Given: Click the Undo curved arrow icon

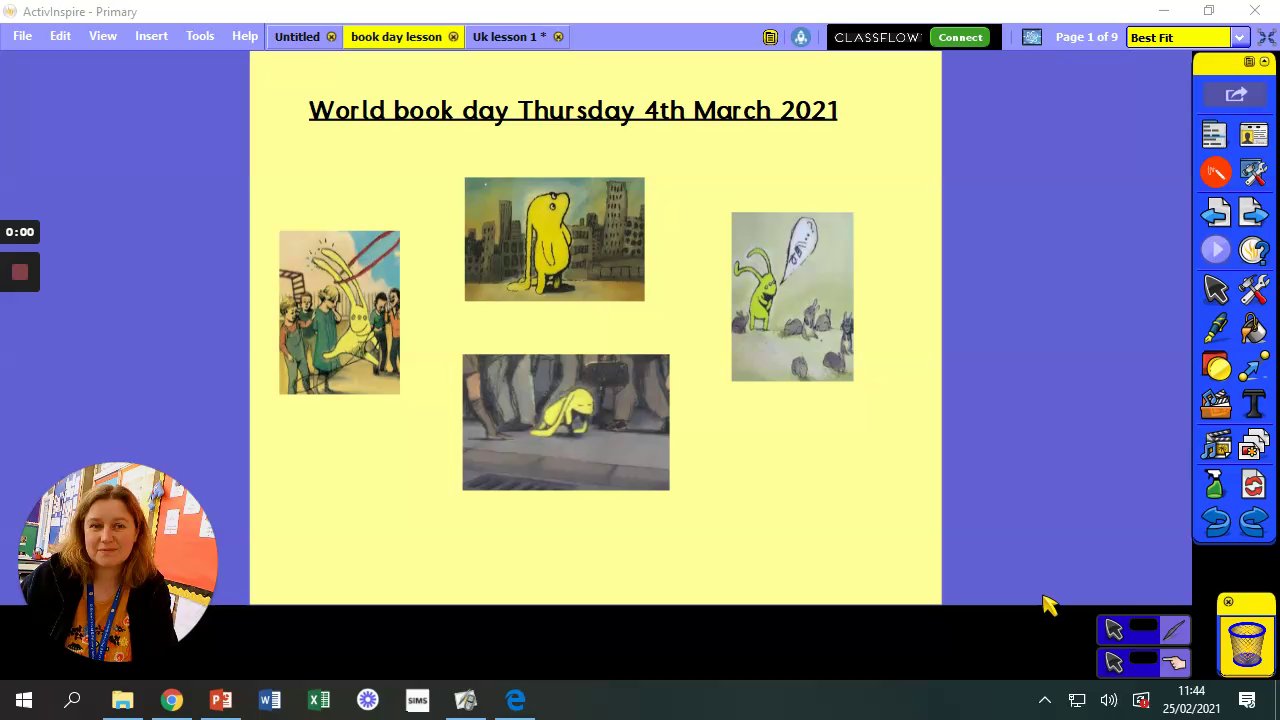Looking at the screenshot, I should point(1215,522).
